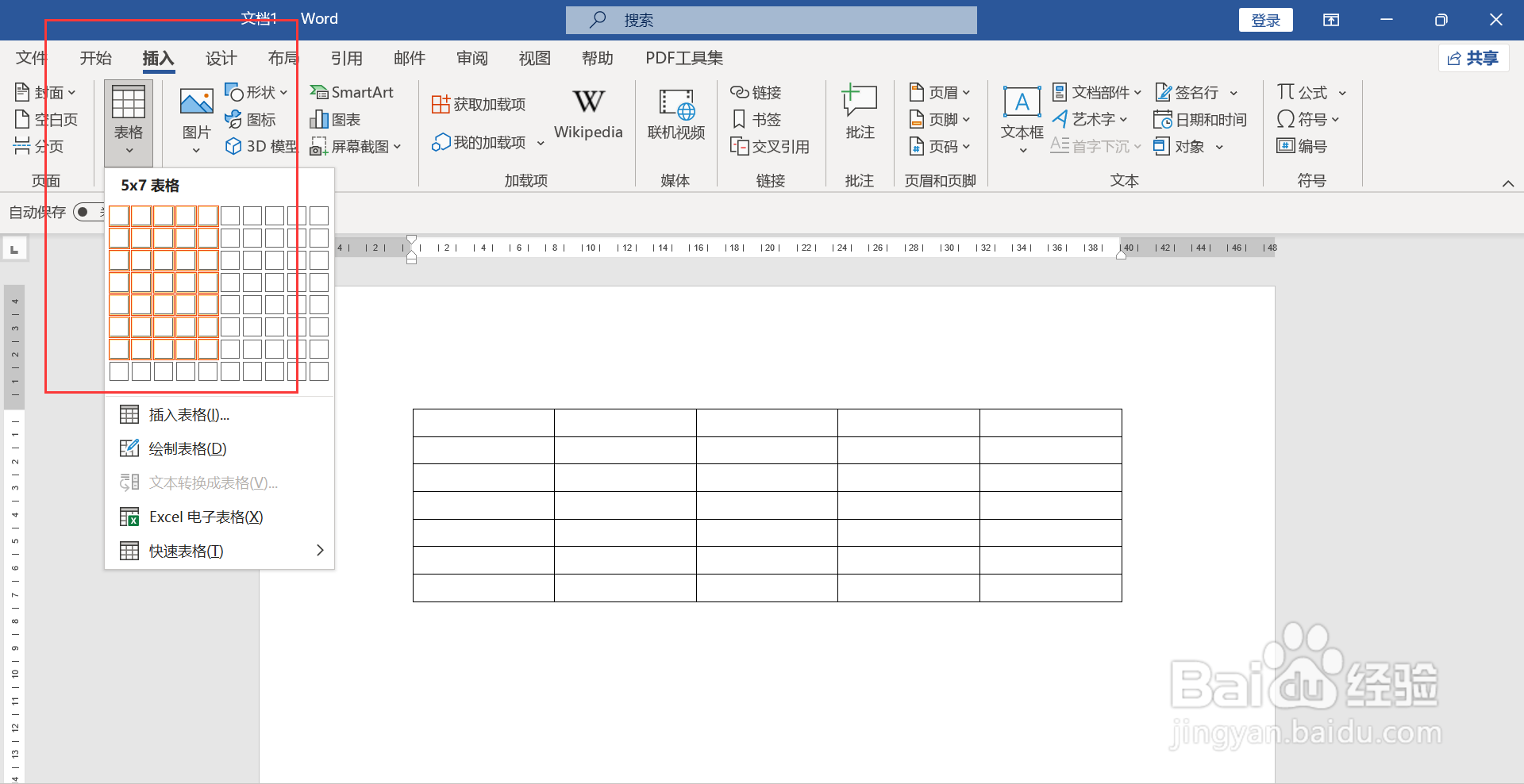Insert a hyperlink with 链接

click(x=756, y=92)
